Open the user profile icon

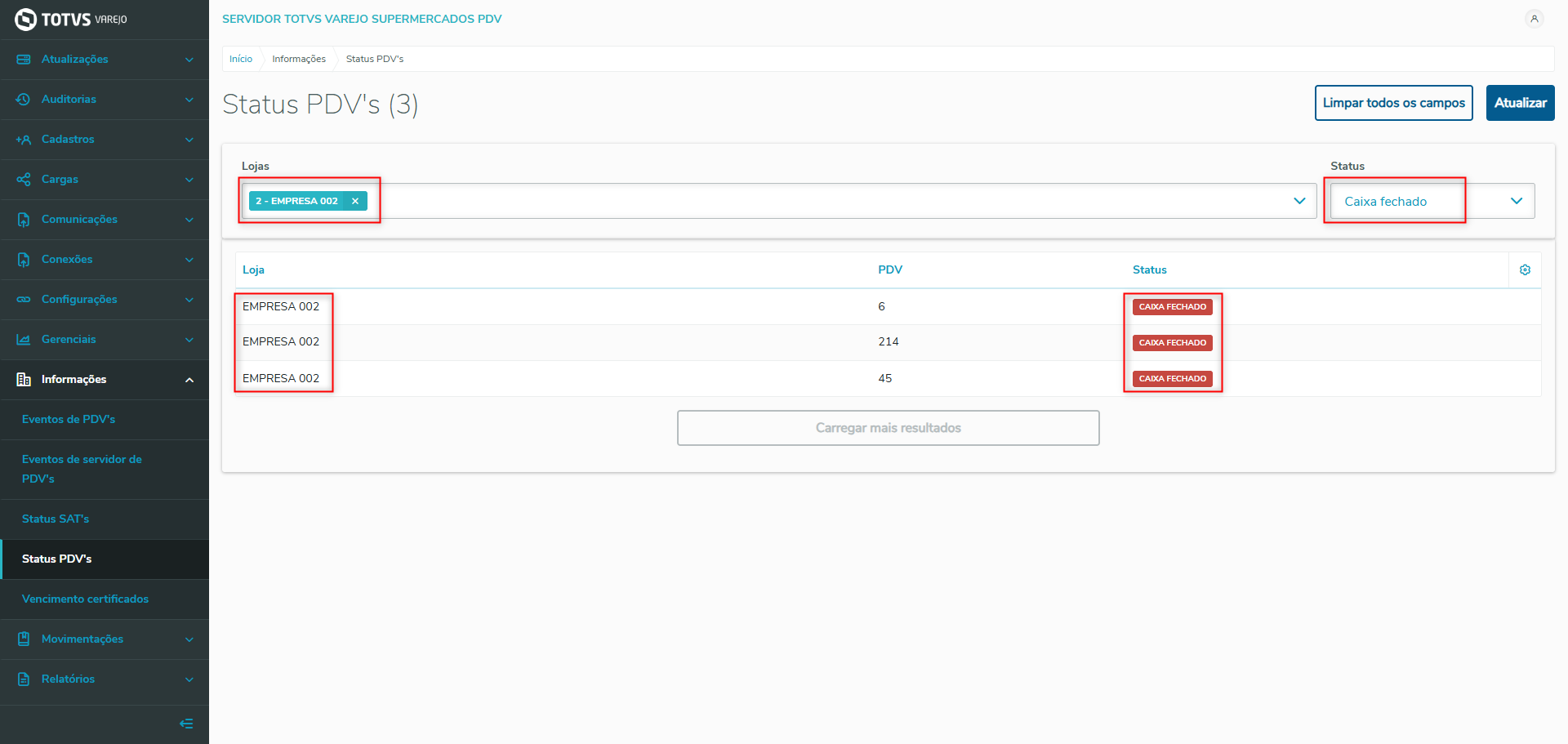1535,19
